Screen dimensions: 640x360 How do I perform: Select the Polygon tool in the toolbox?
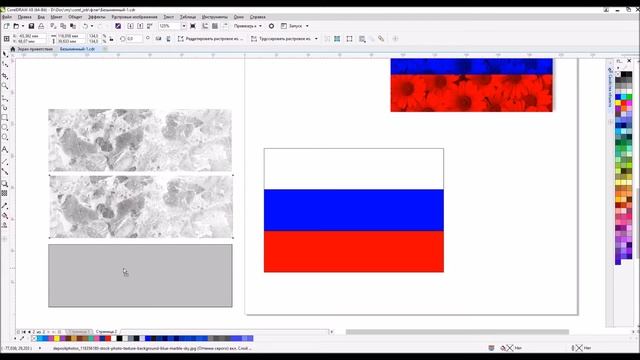[5, 138]
